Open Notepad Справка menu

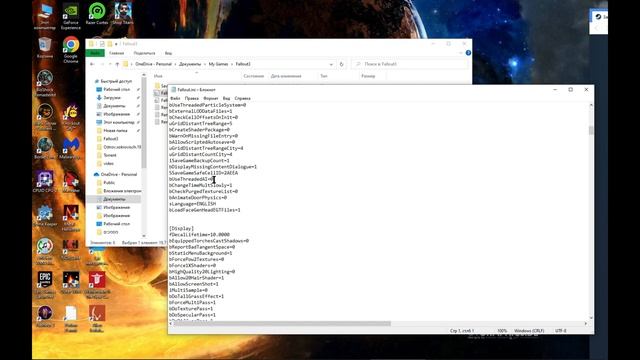click(x=242, y=98)
